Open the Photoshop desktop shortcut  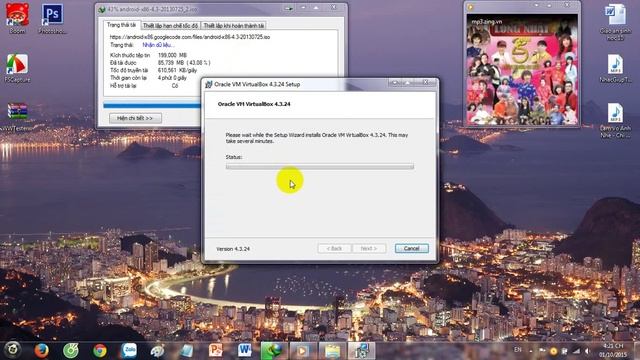coord(52,18)
